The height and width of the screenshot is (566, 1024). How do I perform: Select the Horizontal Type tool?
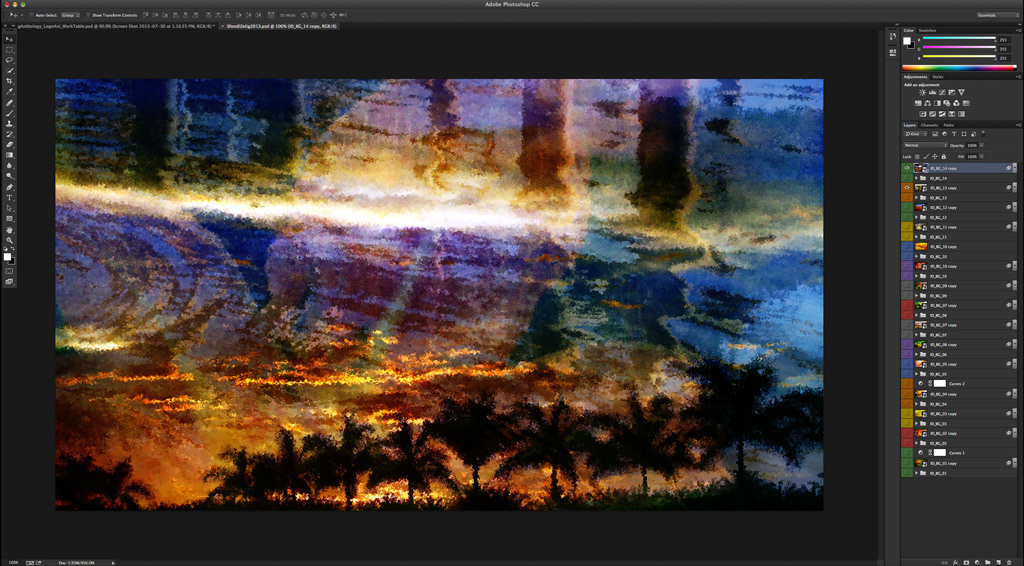[9, 197]
